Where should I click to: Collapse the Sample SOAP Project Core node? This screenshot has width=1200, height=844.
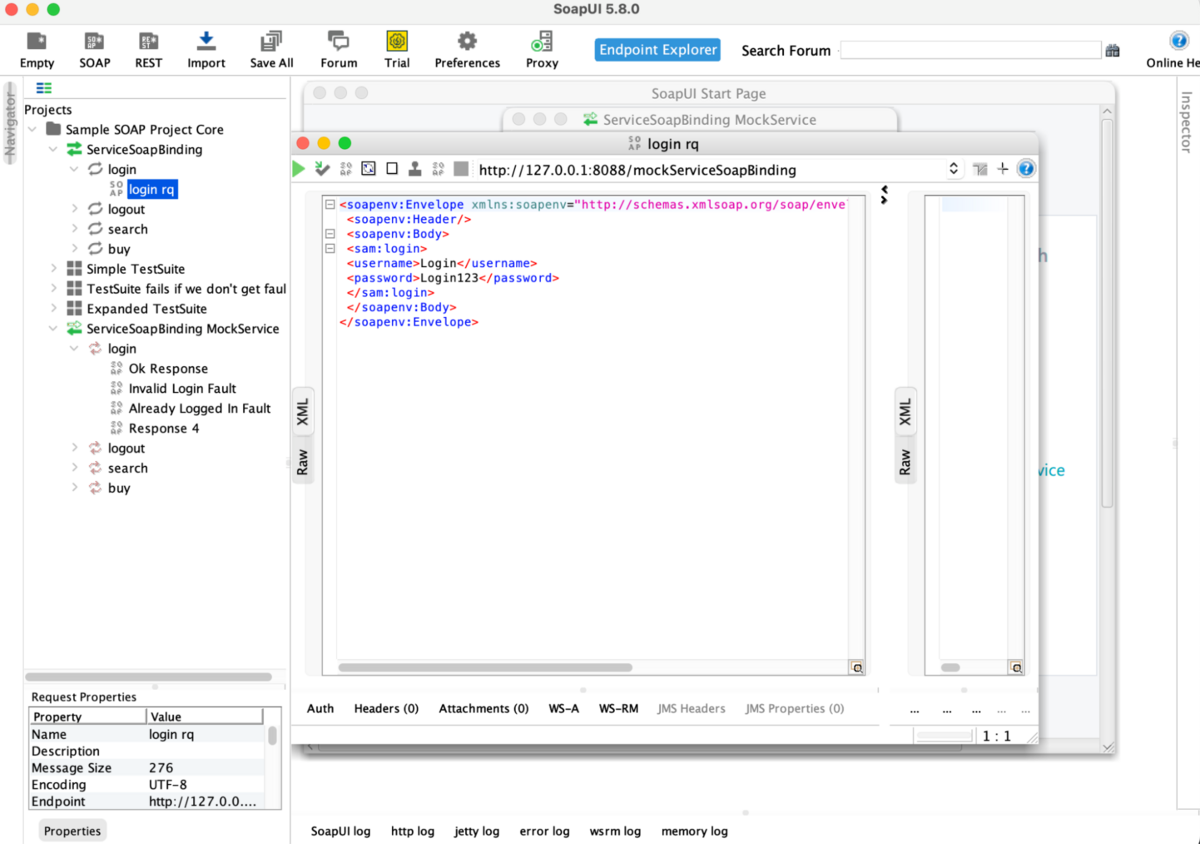tap(33, 129)
